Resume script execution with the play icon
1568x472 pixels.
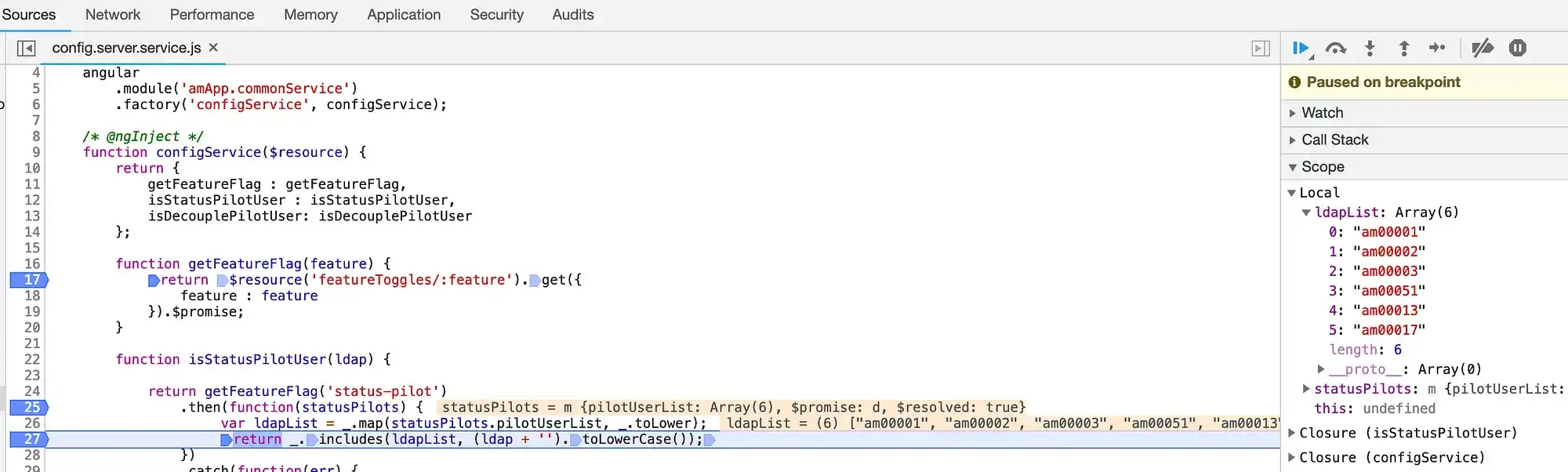point(1301,49)
